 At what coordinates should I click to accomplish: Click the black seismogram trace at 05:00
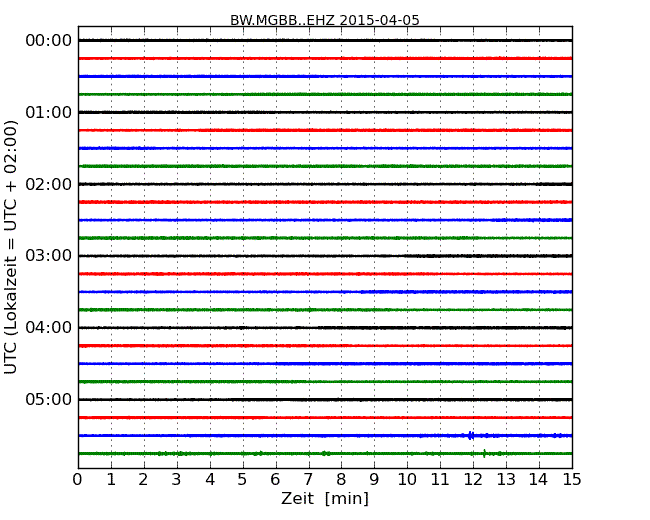(x=325, y=399)
